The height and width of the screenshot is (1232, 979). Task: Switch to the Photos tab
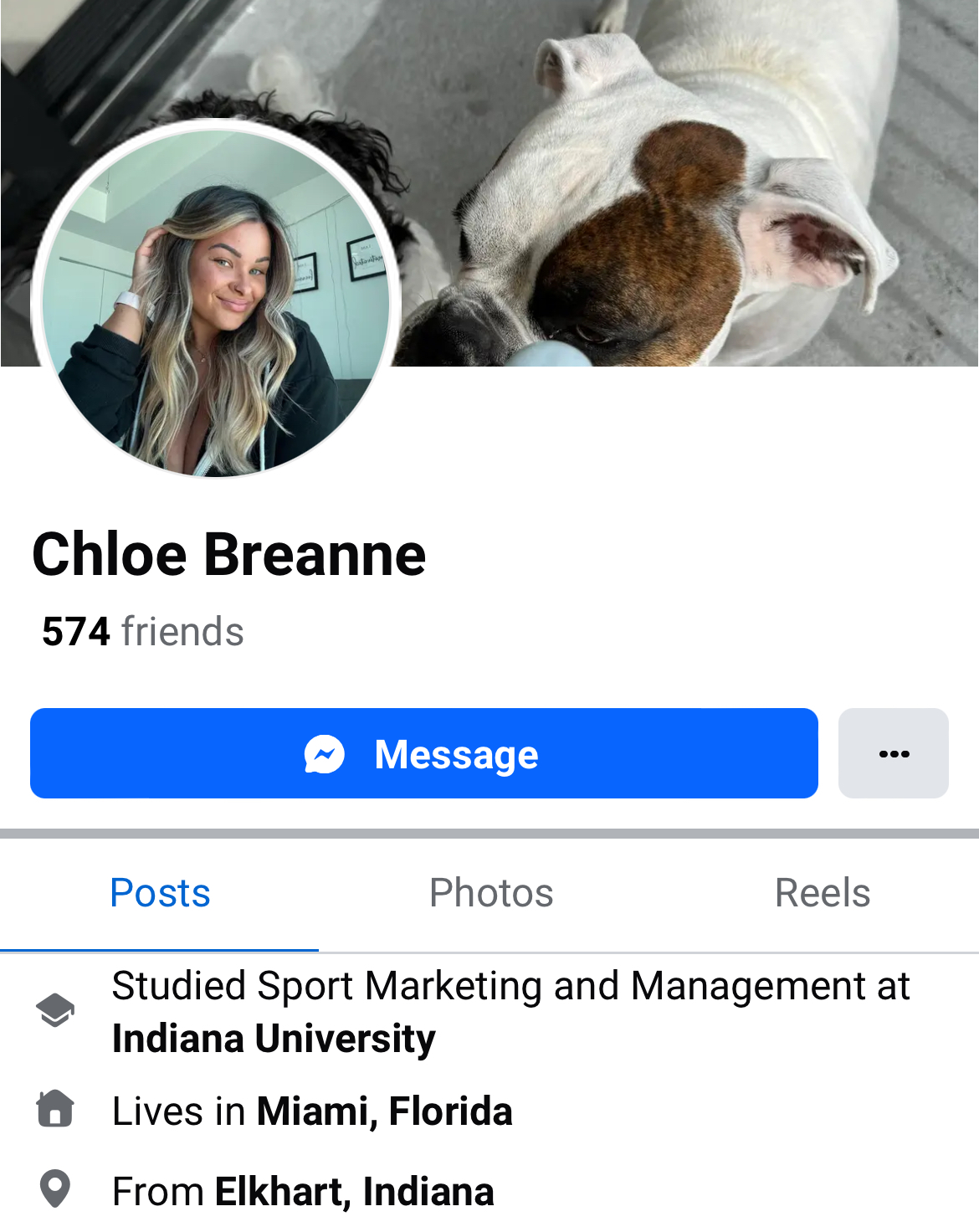[491, 893]
